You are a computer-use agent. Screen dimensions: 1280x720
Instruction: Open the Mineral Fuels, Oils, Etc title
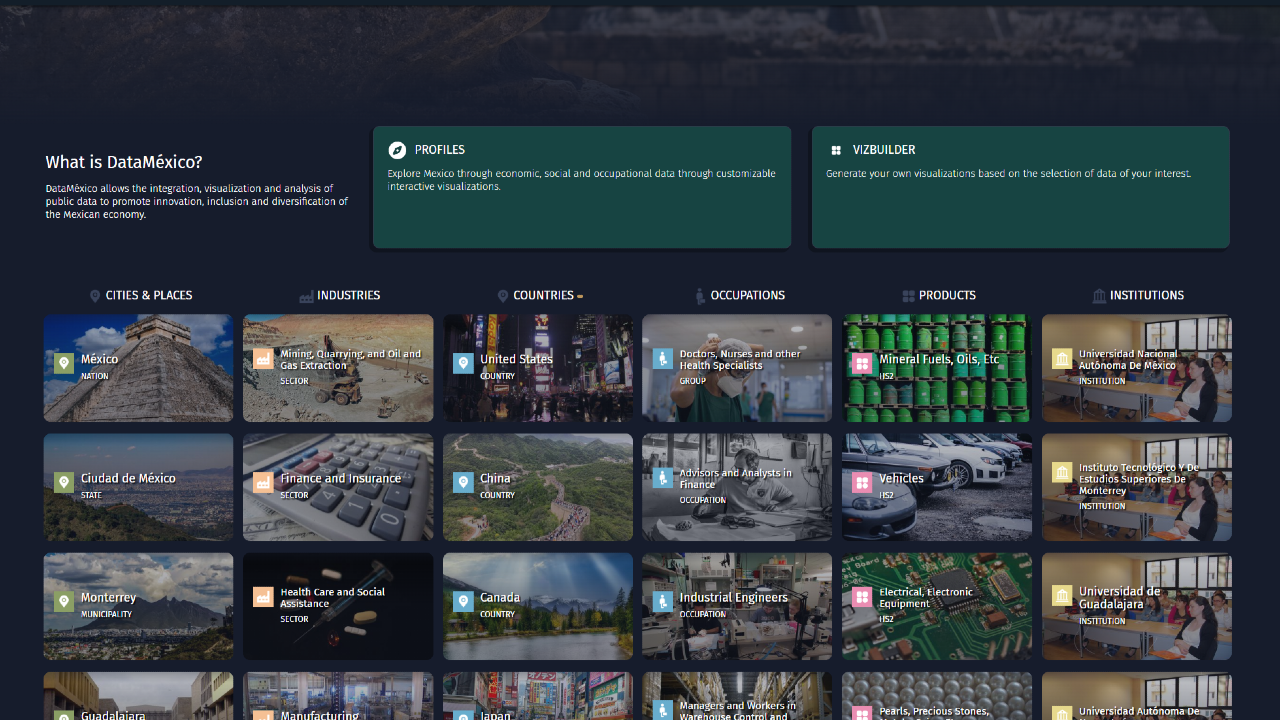[939, 359]
